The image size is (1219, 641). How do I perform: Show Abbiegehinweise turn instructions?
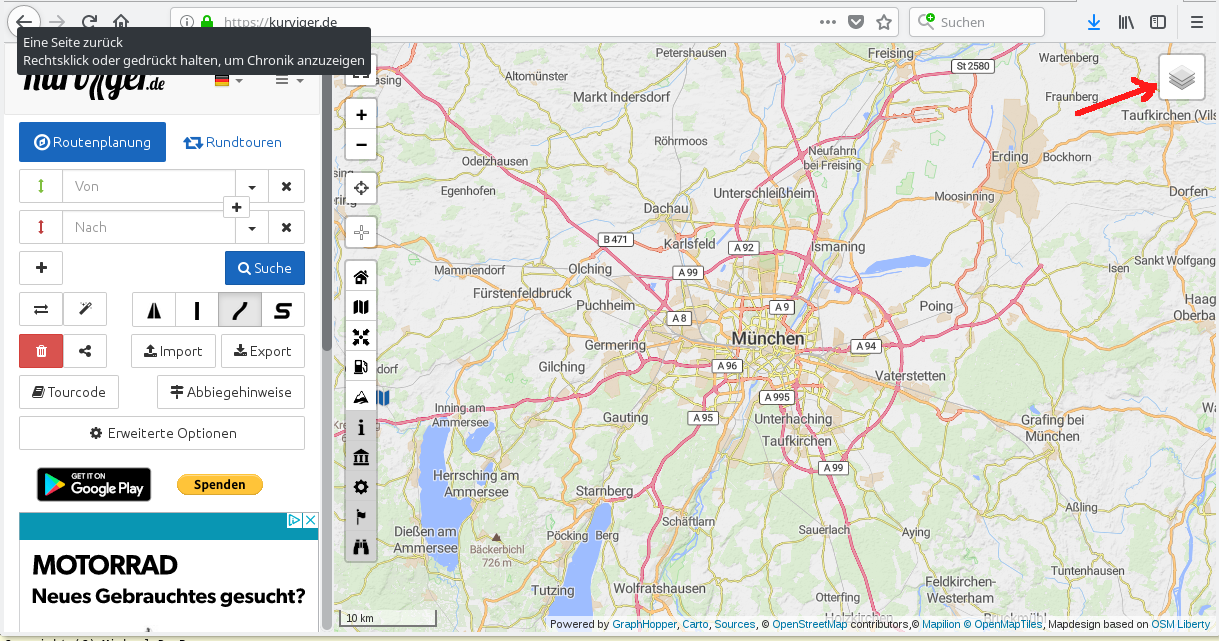pyautogui.click(x=231, y=392)
